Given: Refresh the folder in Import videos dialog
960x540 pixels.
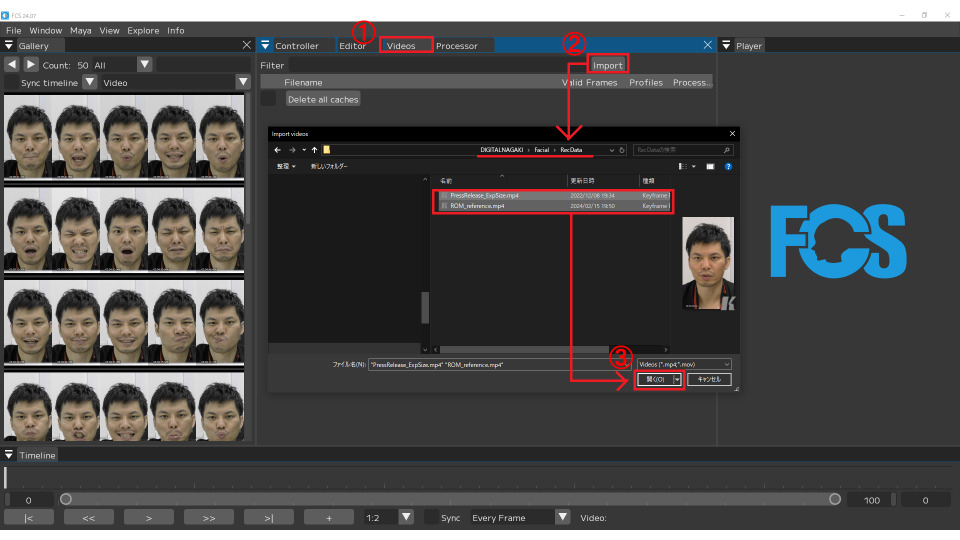Looking at the screenshot, I should pos(622,150).
